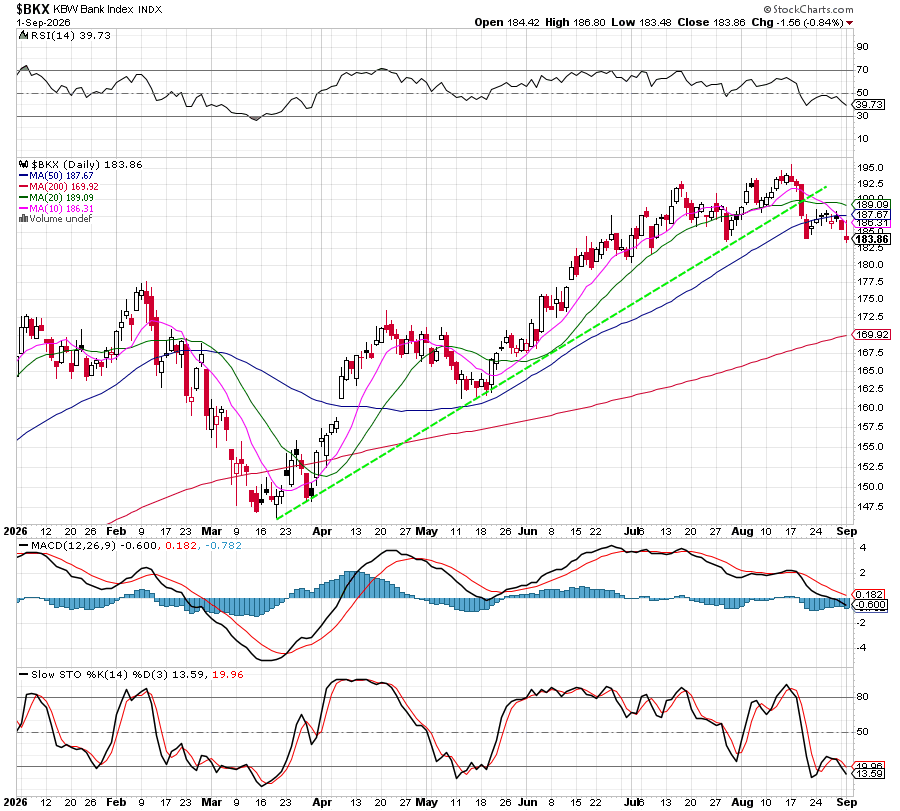Viewport: 900px width, 811px height.
Task: Click the 147.5 price axis label
Action: tap(870, 507)
